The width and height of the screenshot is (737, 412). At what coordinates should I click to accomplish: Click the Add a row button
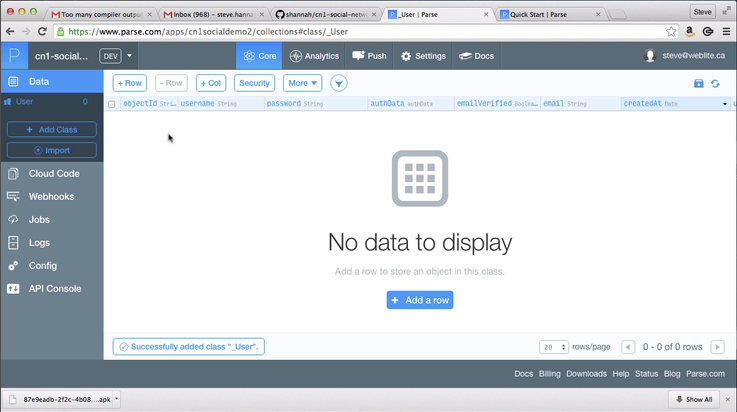[x=420, y=300]
